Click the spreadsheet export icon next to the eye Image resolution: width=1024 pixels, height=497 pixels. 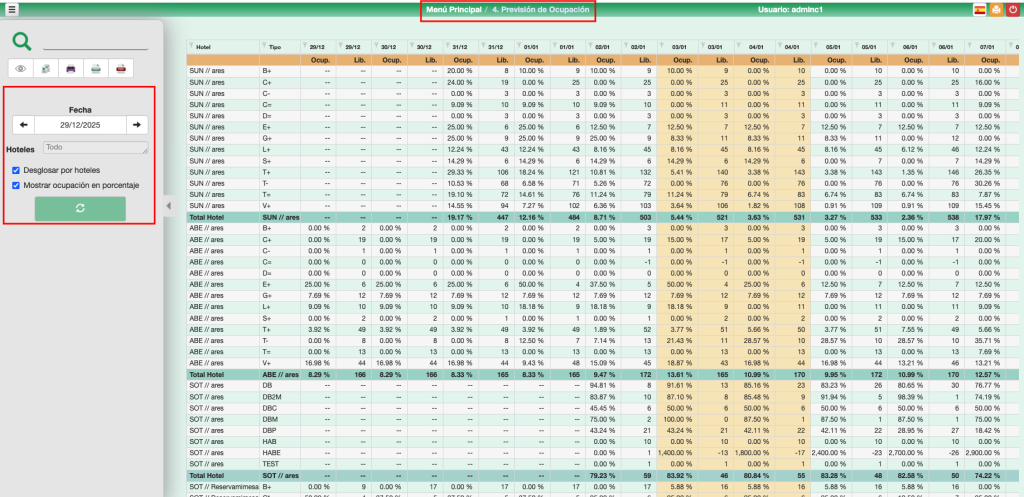pyautogui.click(x=46, y=69)
